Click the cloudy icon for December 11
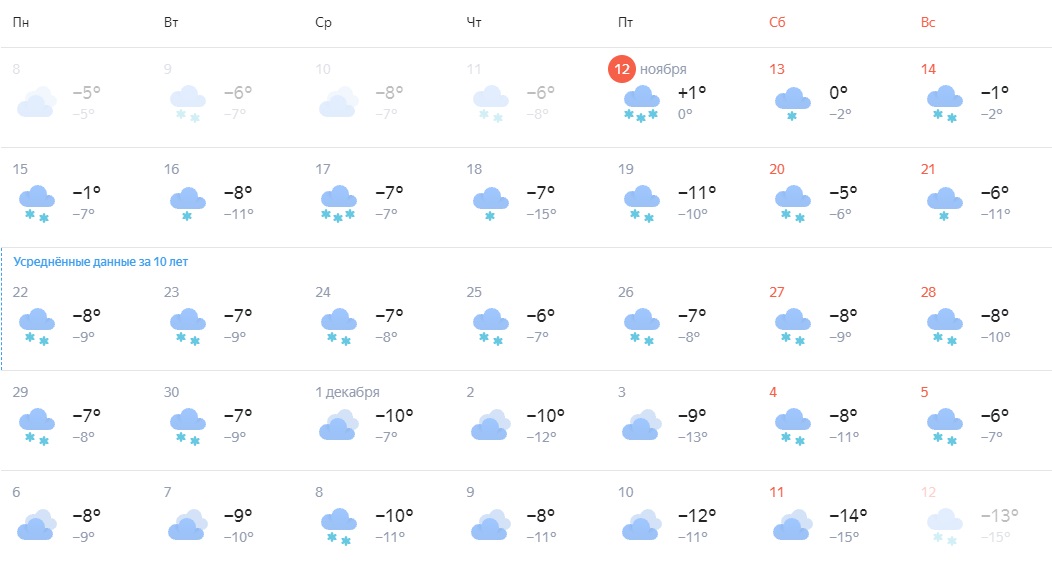 point(792,525)
